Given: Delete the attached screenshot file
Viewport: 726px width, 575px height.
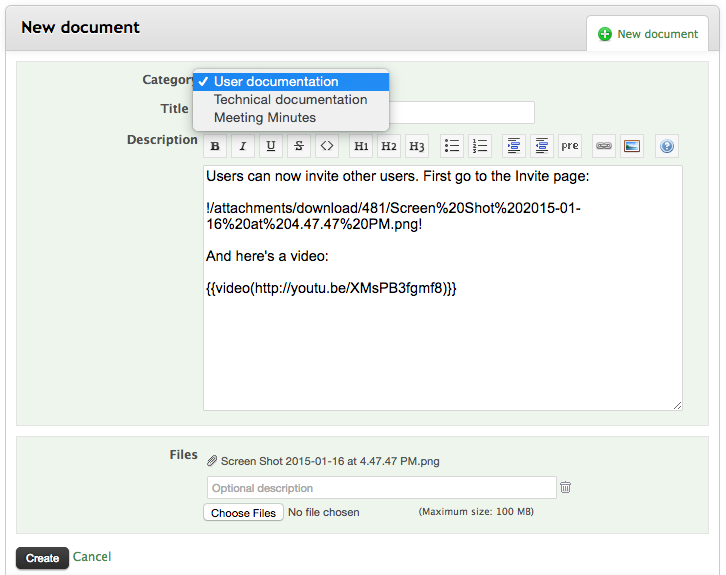Looking at the screenshot, I should click(565, 487).
